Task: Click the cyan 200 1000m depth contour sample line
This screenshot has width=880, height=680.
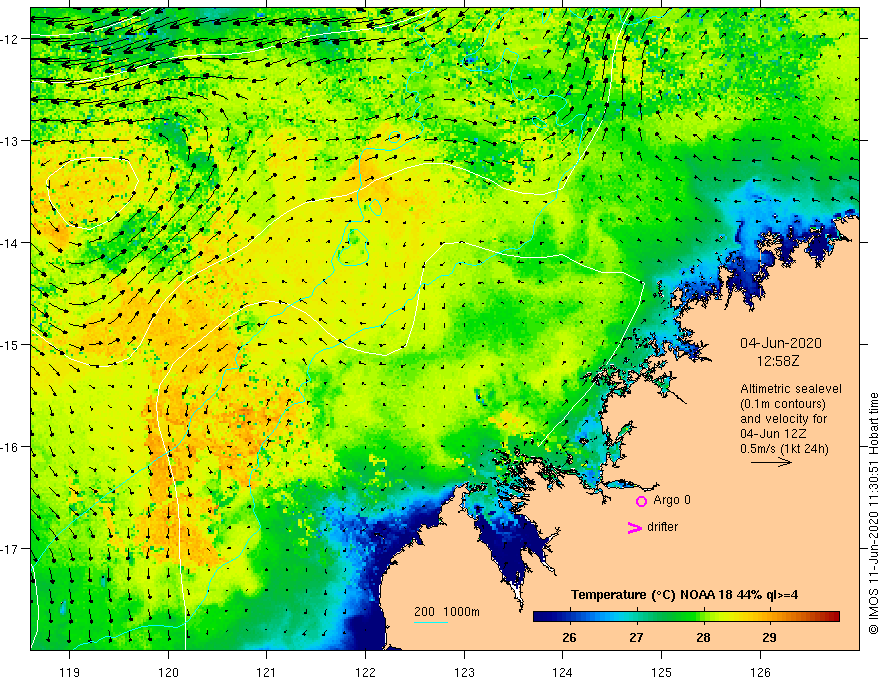Action: pyautogui.click(x=430, y=622)
